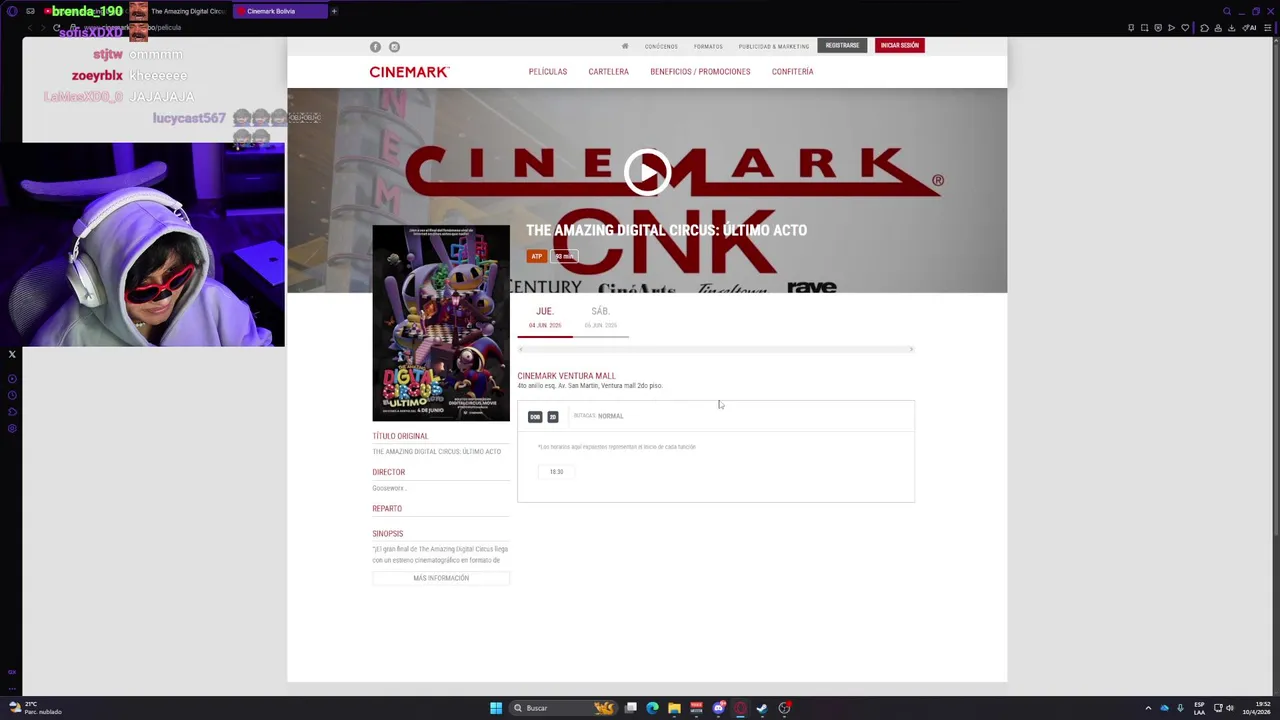This screenshot has width=1280, height=720.
Task: Open Publicidad & Marketing link
Action: (774, 46)
